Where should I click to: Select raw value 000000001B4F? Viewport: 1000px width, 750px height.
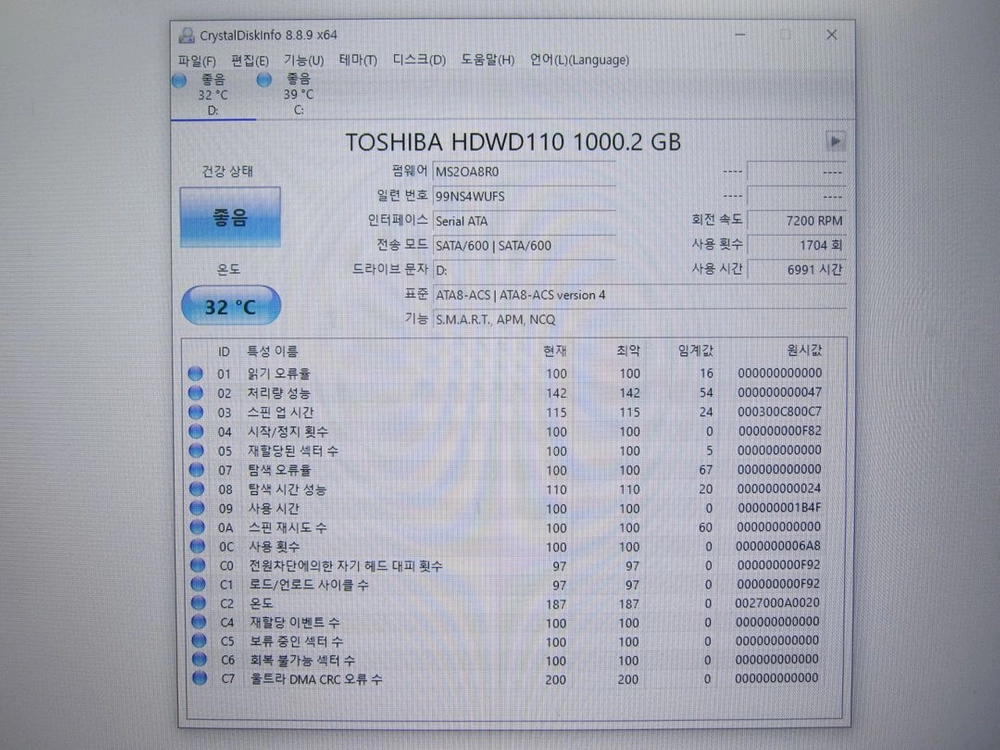pos(779,508)
